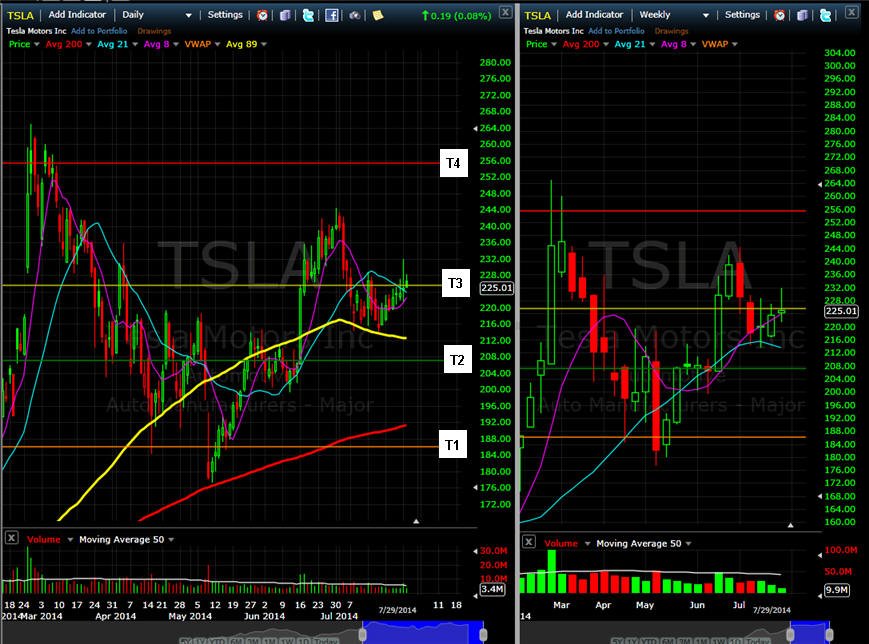The width and height of the screenshot is (869, 644).
Task: Expand Avg 8 options in Daily chart
Action: [x=176, y=44]
